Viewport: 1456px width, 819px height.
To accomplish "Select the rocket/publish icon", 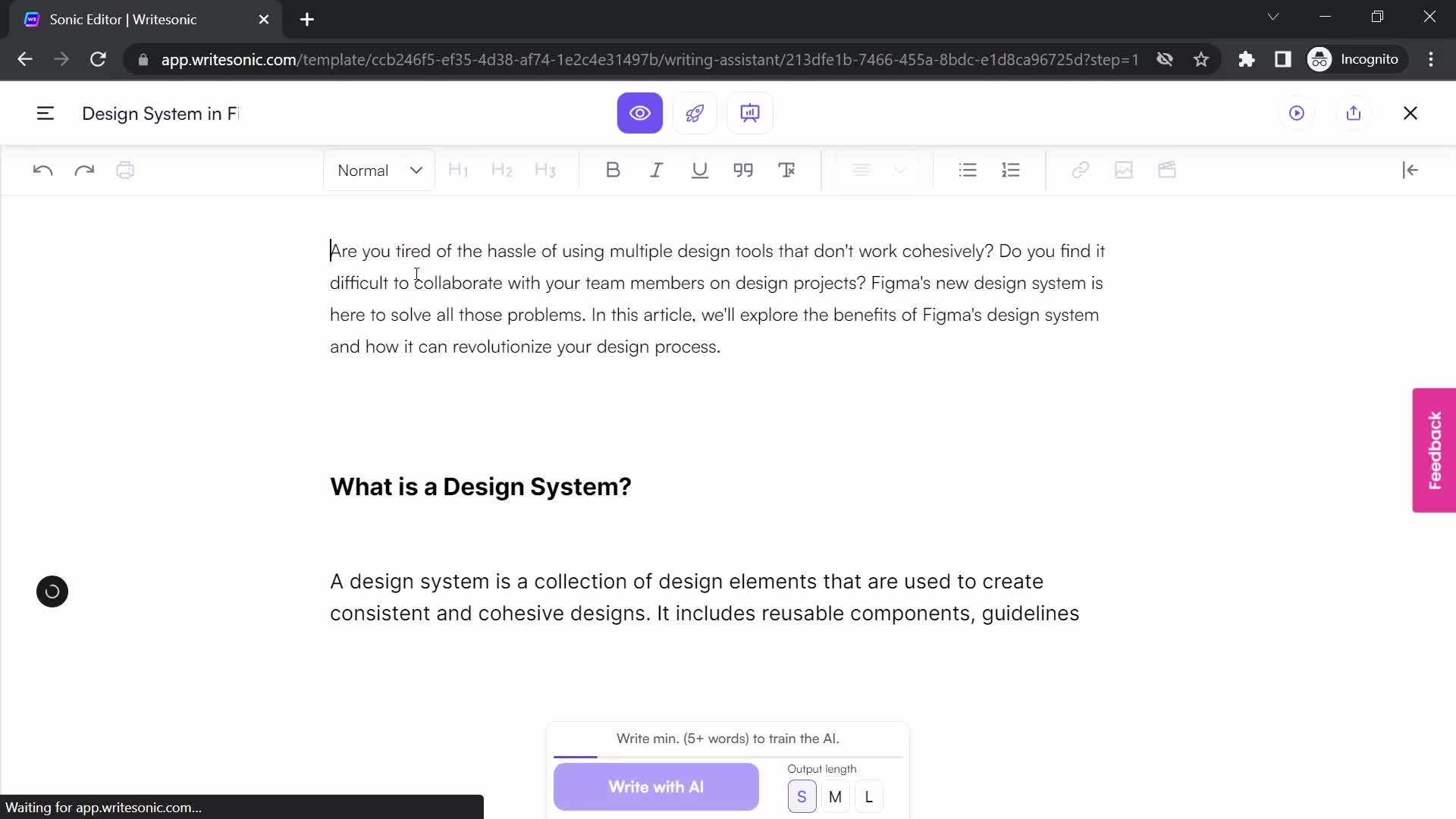I will [x=696, y=113].
